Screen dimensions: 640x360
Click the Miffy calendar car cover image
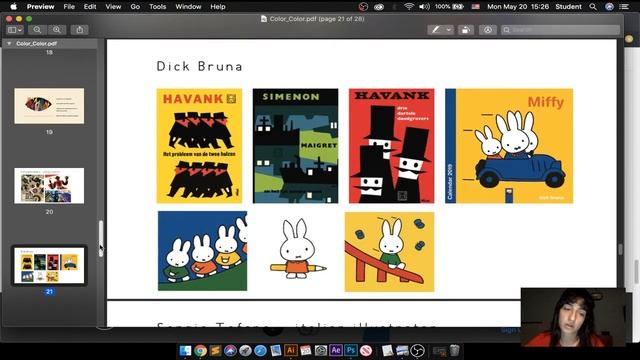point(509,146)
